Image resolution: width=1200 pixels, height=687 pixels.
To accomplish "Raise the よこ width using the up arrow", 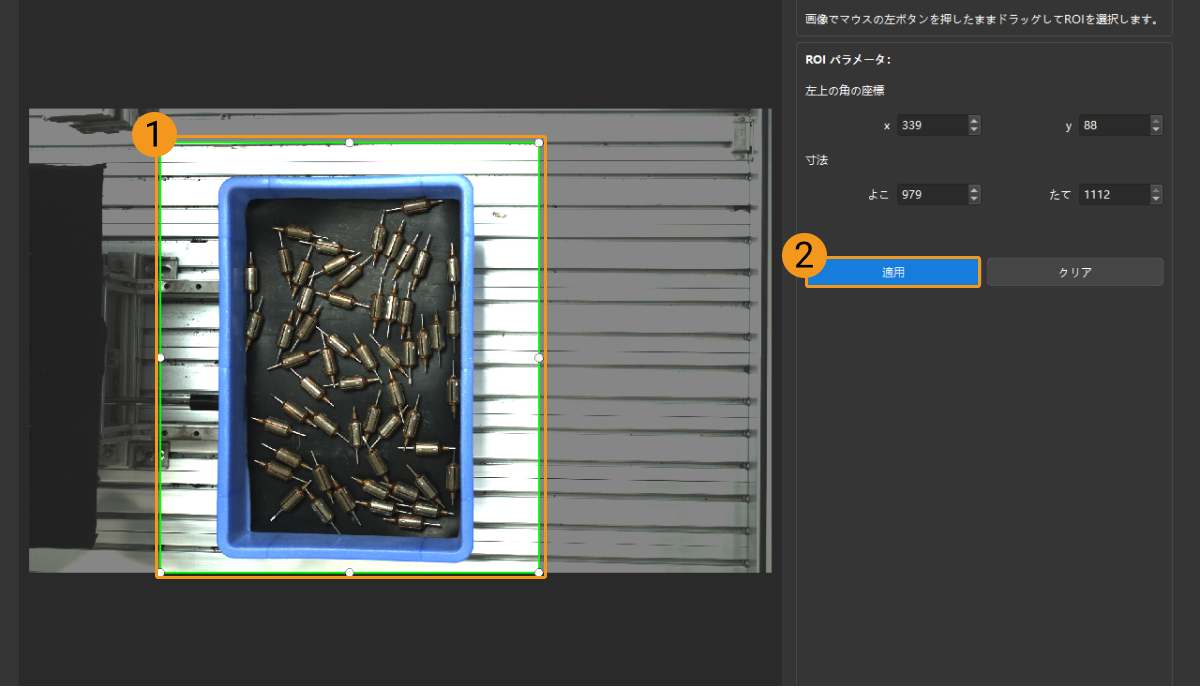I will (x=974, y=190).
